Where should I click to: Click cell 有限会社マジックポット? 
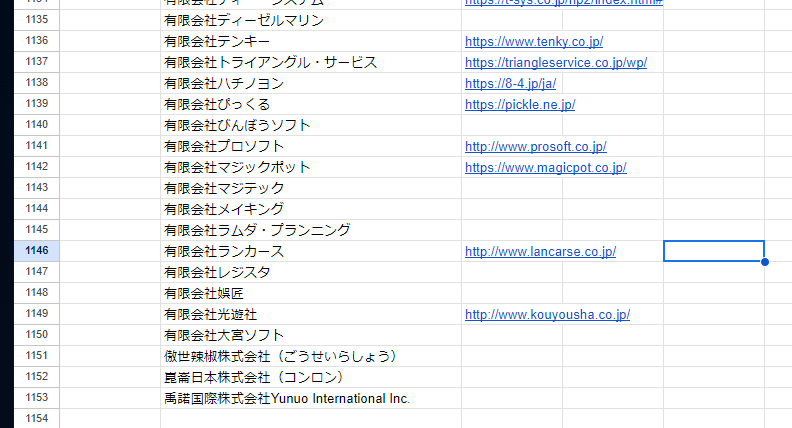pyautogui.click(x=311, y=167)
